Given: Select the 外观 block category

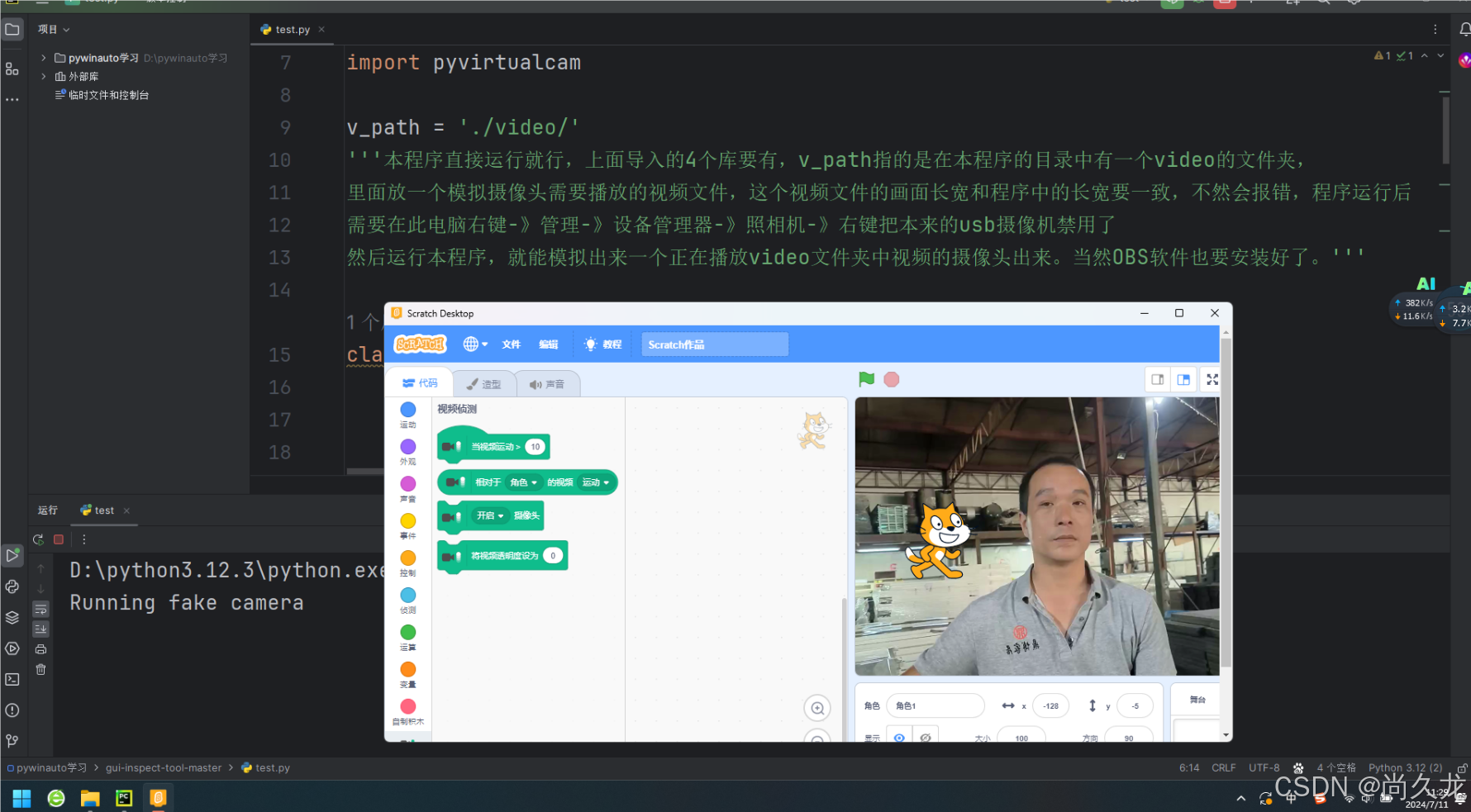Looking at the screenshot, I should [408, 452].
